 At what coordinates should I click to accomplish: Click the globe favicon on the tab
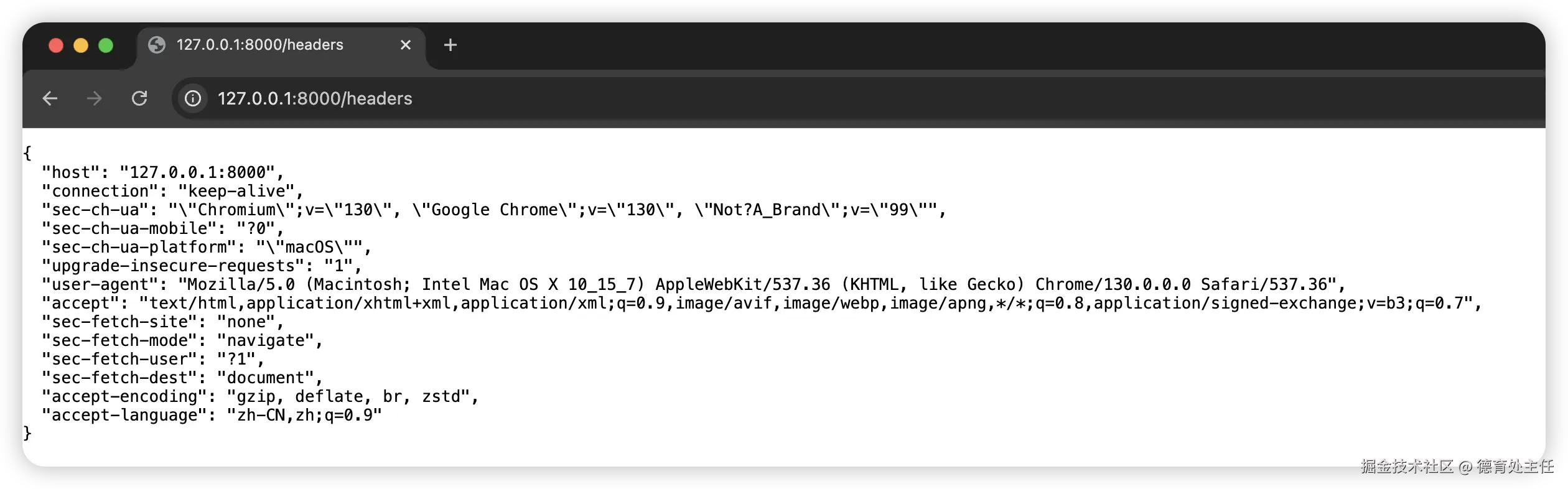pos(157,45)
